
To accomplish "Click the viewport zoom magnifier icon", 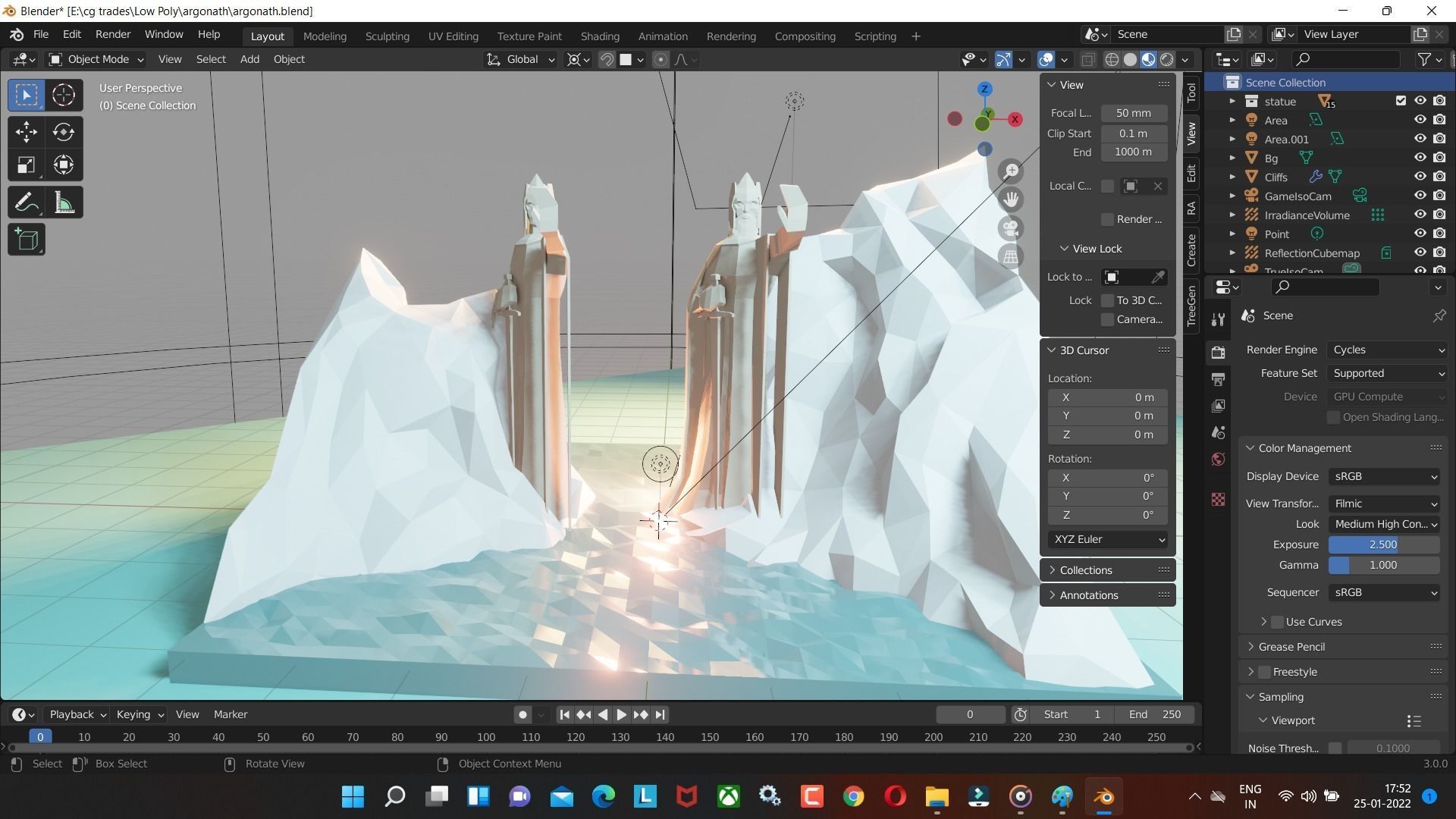I will (x=1011, y=171).
